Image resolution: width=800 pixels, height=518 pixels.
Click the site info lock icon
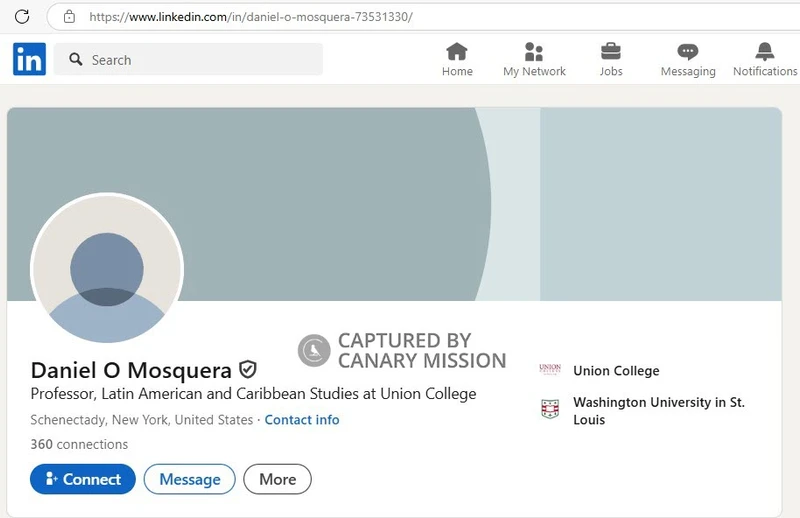point(69,17)
